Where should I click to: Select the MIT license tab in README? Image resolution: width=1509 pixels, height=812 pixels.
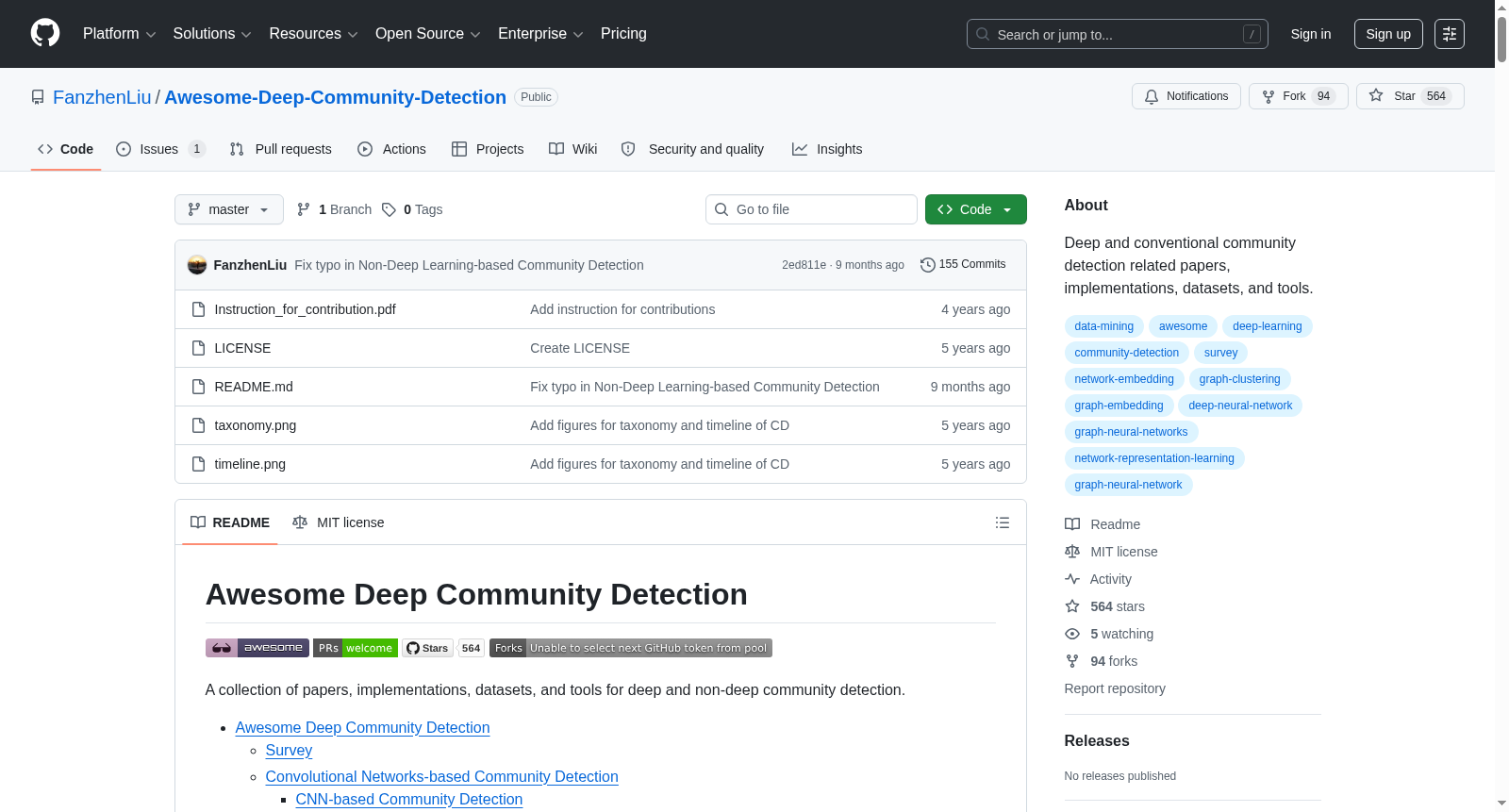339,522
